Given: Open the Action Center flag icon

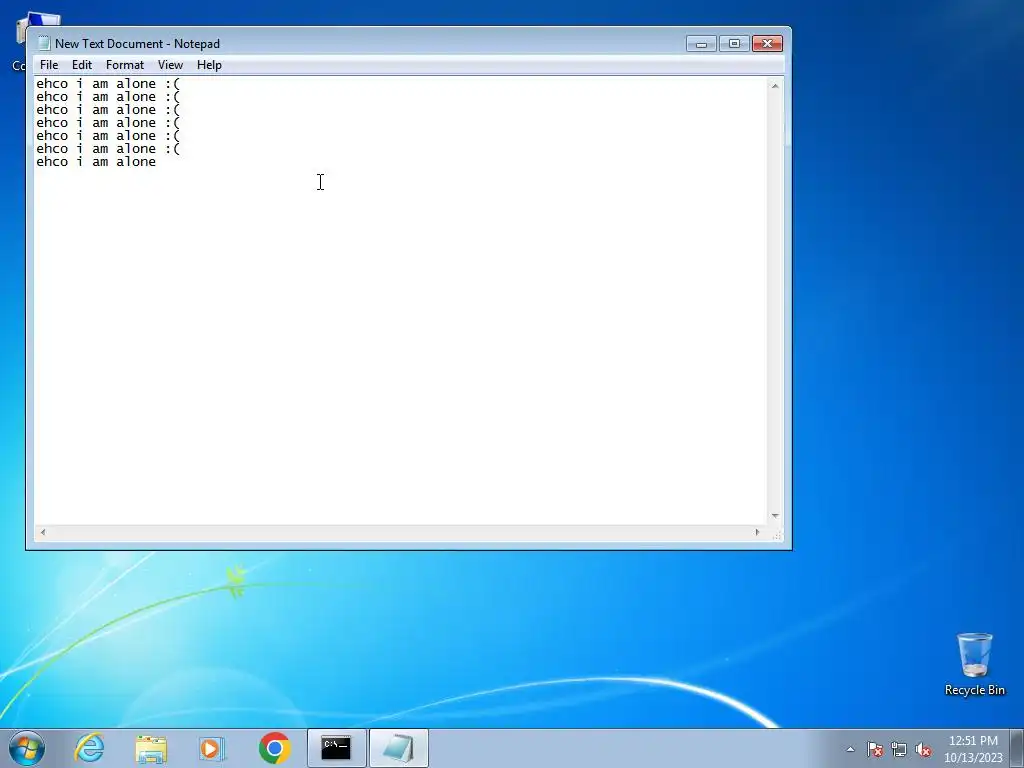Looking at the screenshot, I should pos(875,749).
